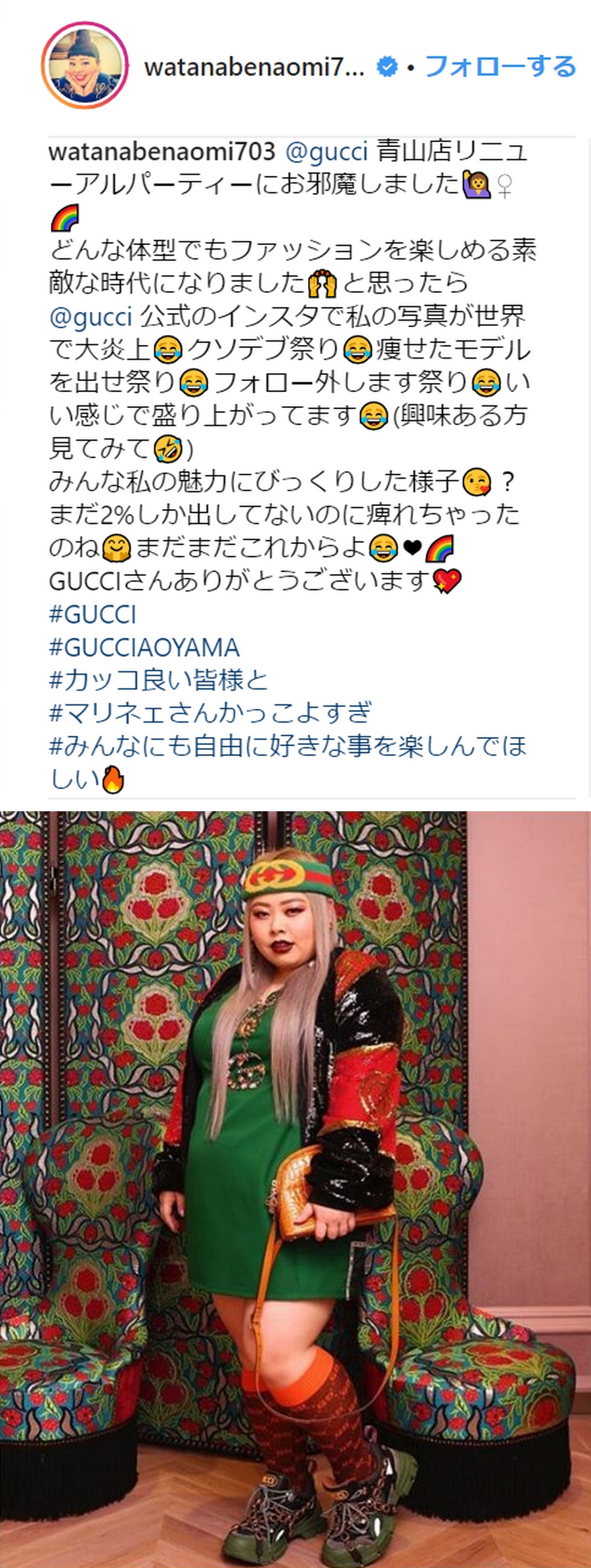
Task: Open the #GUCCIAOYAMA hashtag
Action: [x=144, y=647]
